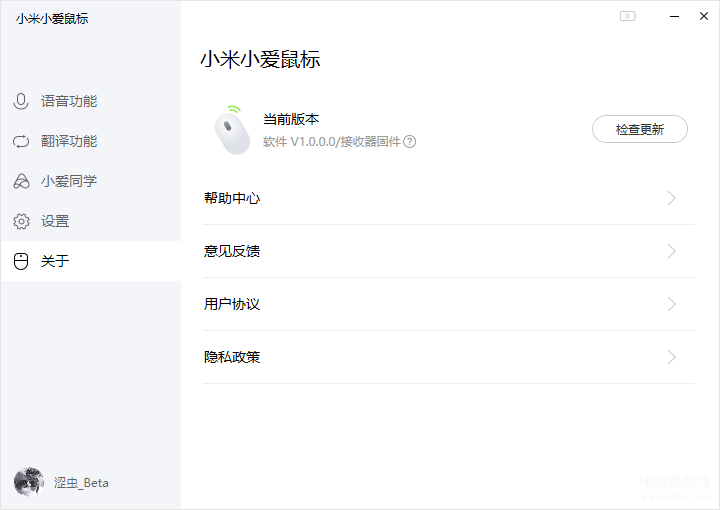Switch to the 翻译功能 tab
The width and height of the screenshot is (720, 510).
[x=69, y=141]
